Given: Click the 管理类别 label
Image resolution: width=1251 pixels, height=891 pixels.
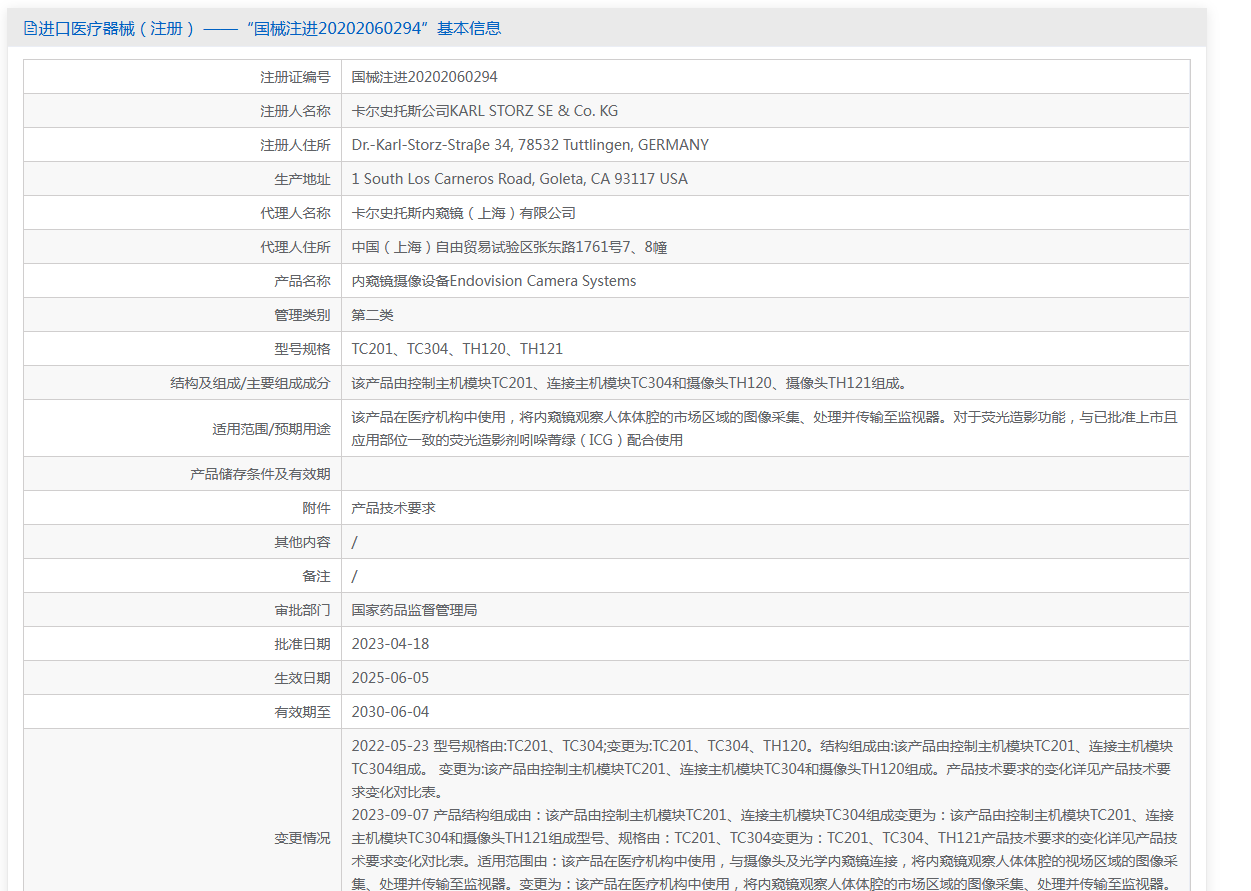Looking at the screenshot, I should click(x=302, y=315).
